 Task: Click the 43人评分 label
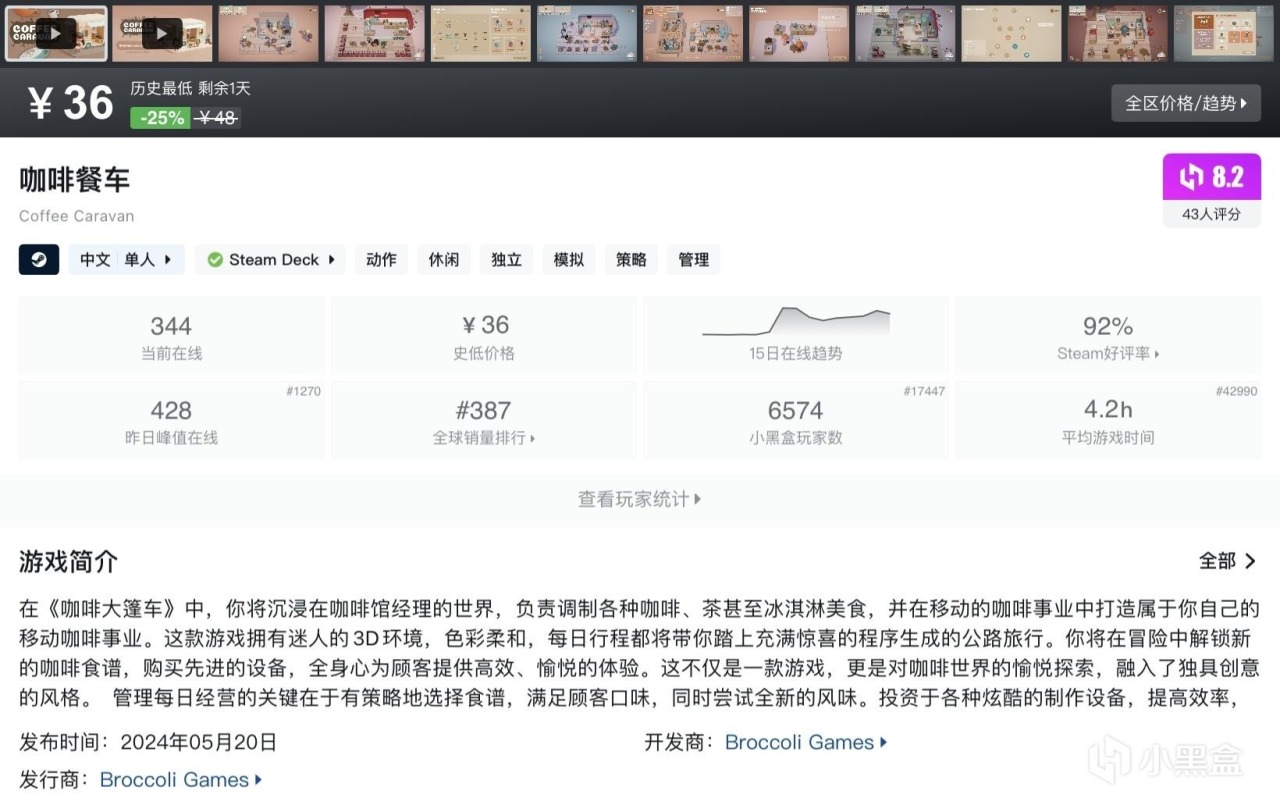click(1212, 214)
